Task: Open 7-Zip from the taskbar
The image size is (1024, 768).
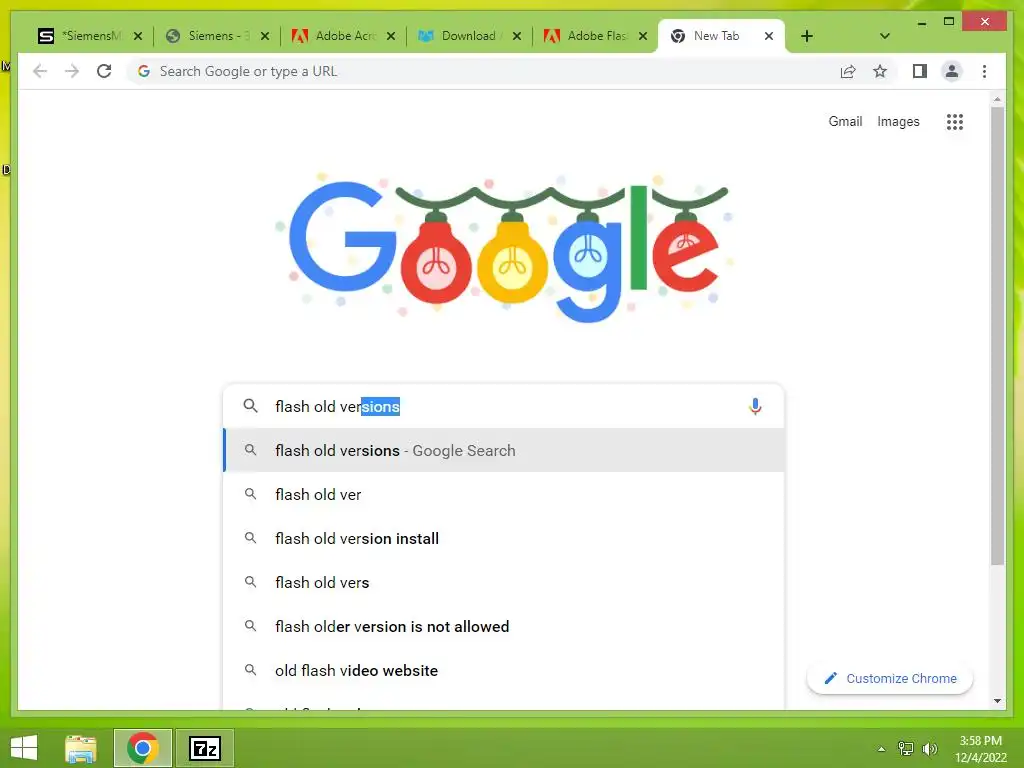Action: point(204,748)
